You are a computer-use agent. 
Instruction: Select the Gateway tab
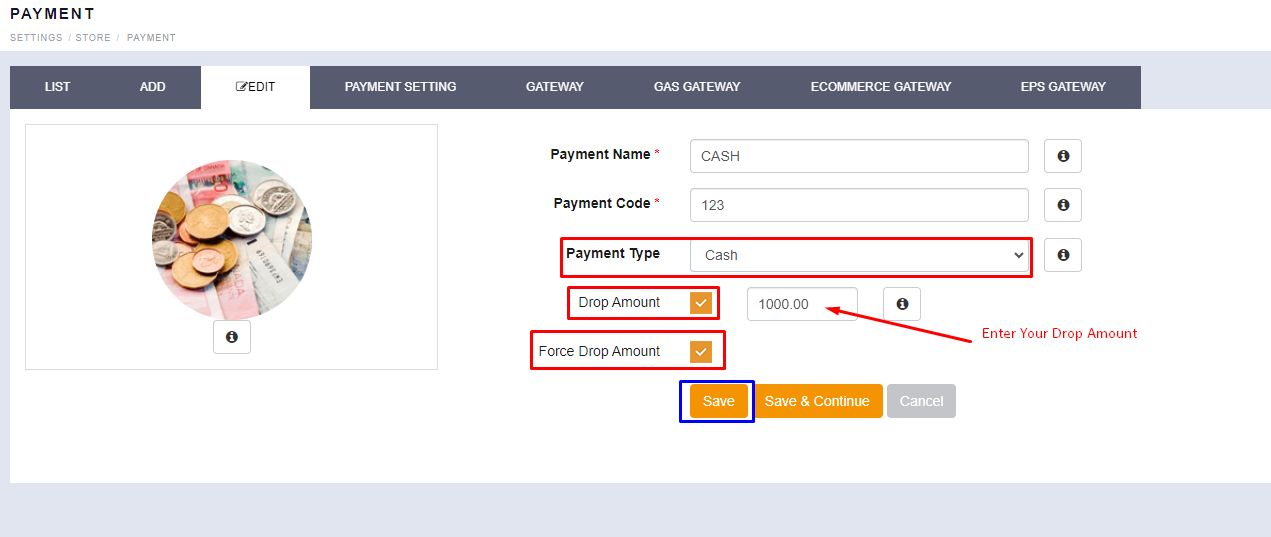click(x=554, y=87)
